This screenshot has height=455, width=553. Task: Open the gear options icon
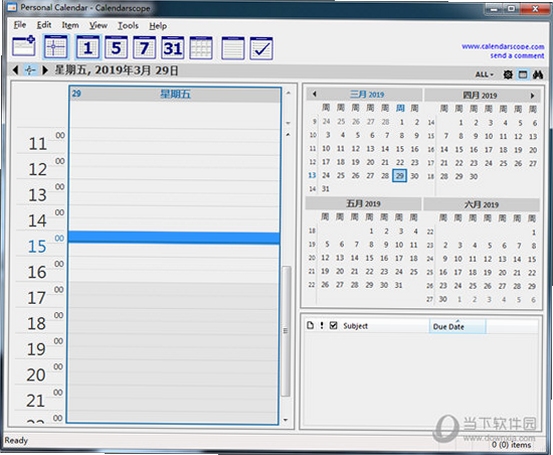point(508,74)
